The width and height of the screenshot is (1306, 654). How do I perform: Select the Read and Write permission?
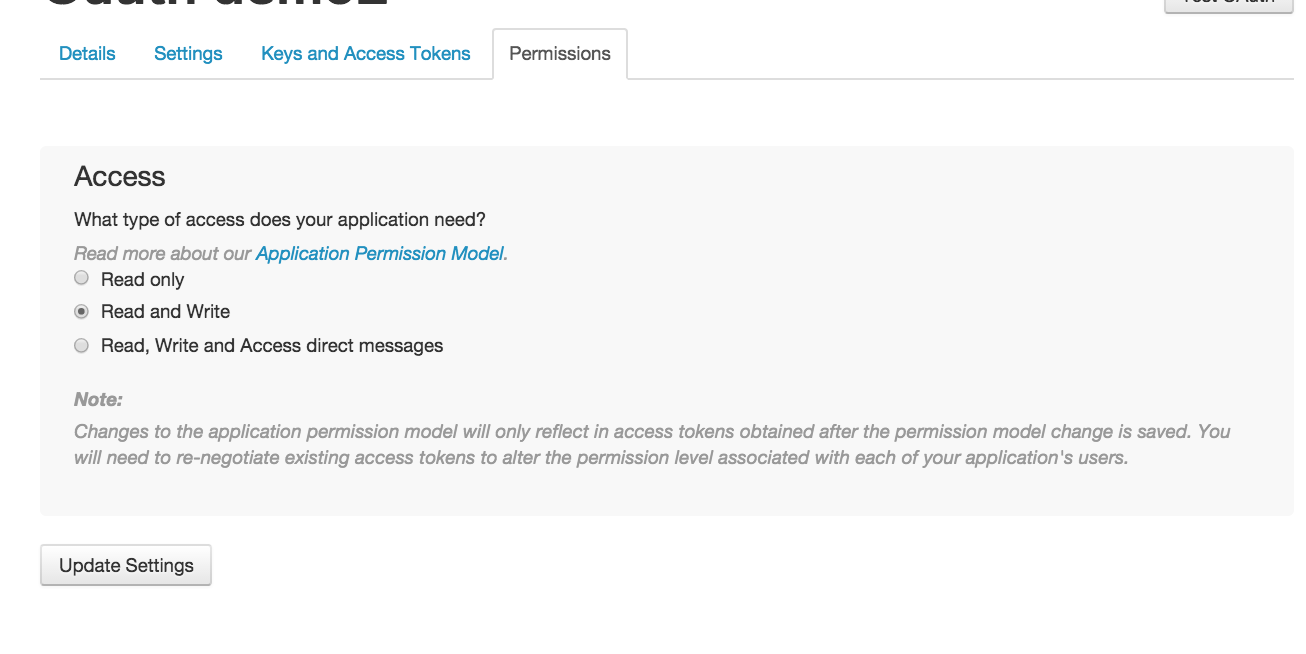pyautogui.click(x=81, y=311)
